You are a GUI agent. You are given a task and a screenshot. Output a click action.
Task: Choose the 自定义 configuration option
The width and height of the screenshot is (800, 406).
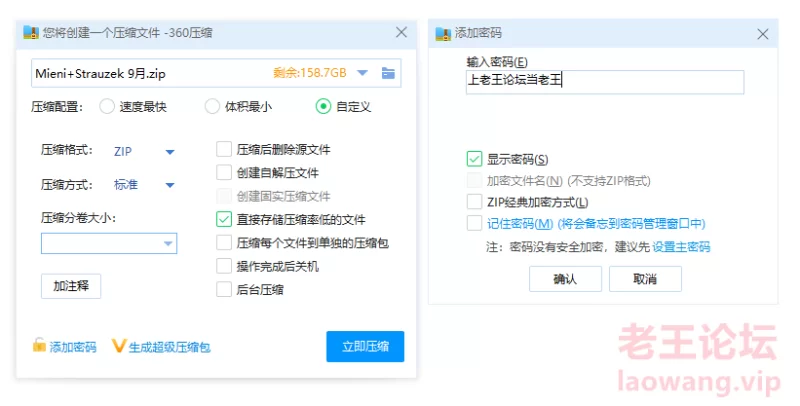pyautogui.click(x=323, y=106)
